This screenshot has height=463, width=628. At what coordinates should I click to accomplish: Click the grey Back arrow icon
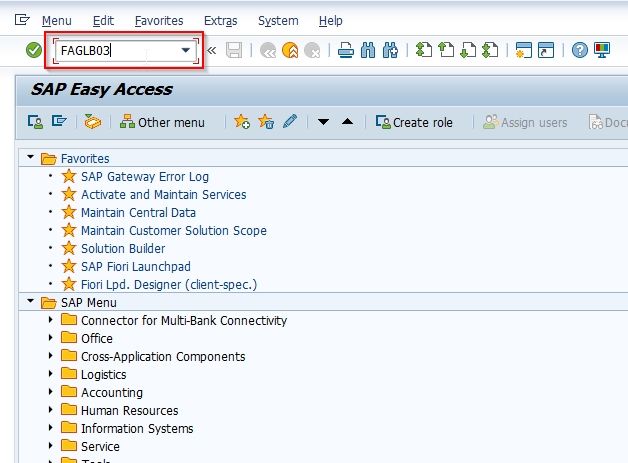coord(268,50)
